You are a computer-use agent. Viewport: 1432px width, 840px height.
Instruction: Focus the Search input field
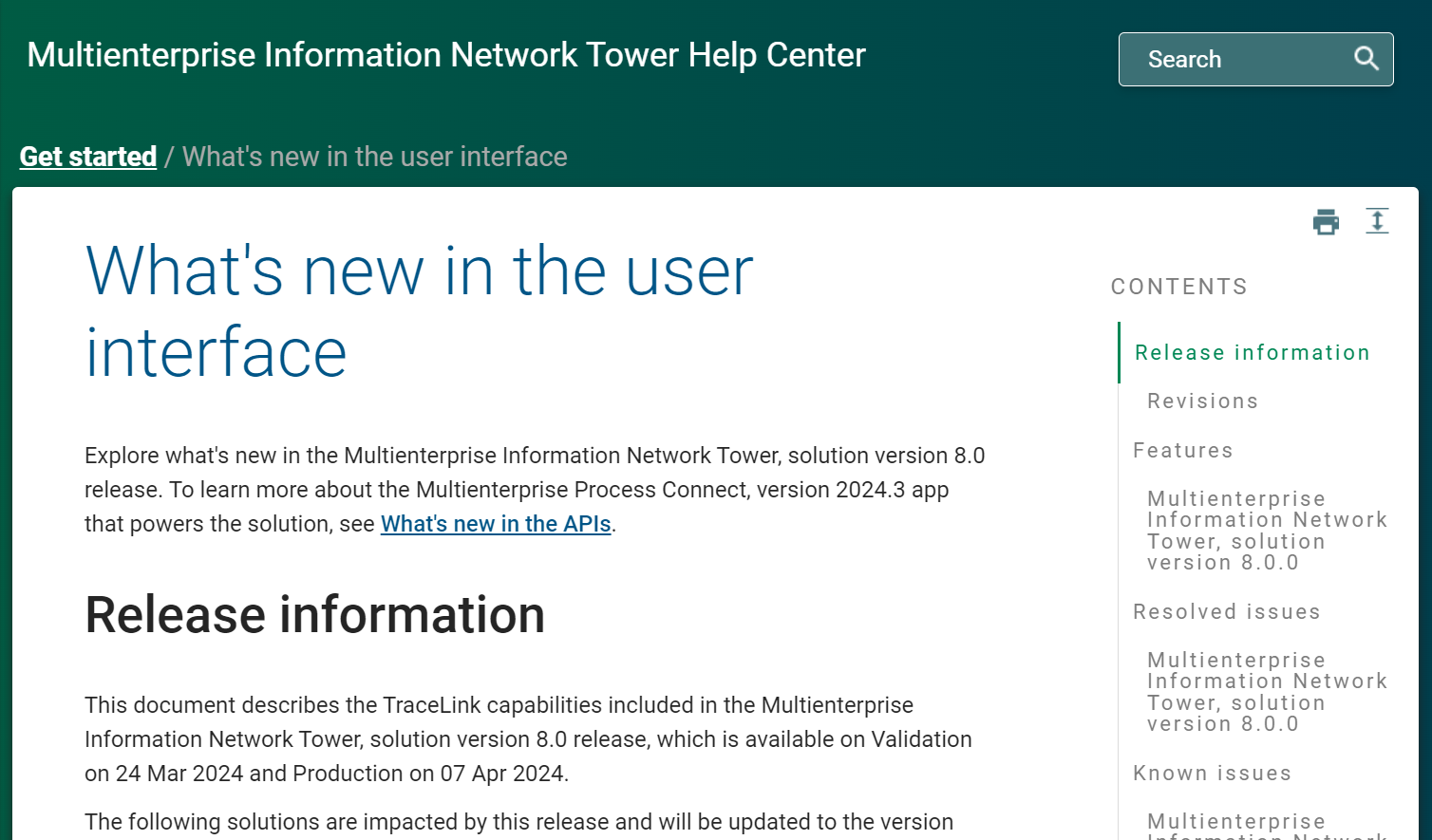pos(1255,59)
